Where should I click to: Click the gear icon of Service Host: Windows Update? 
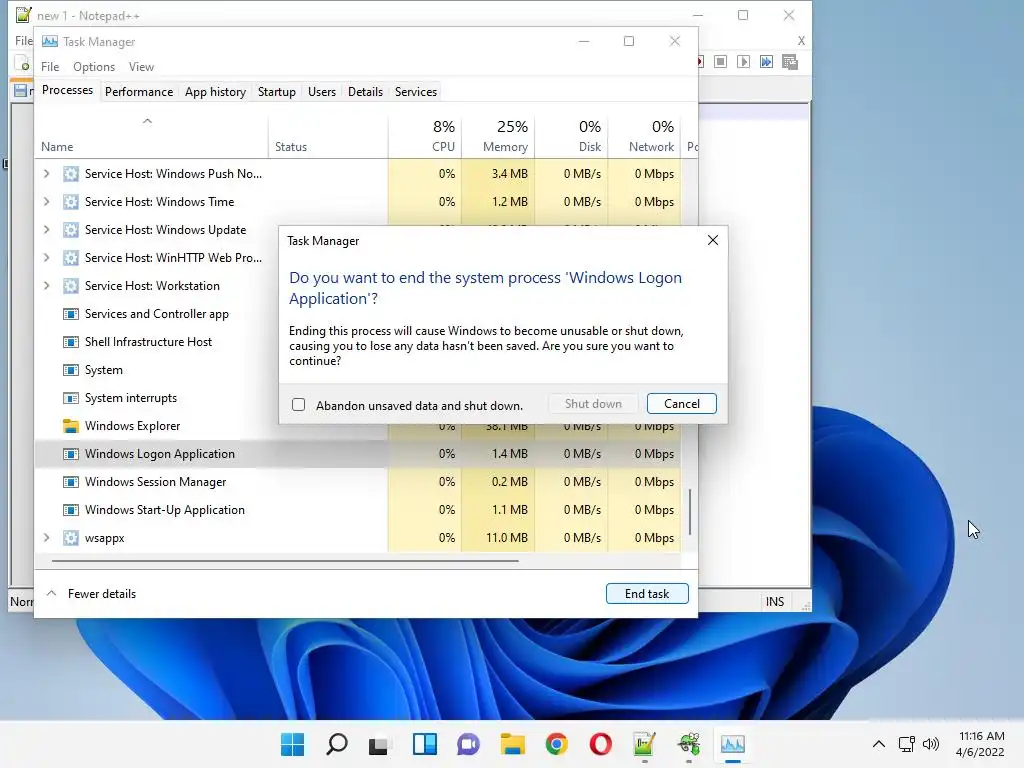[x=71, y=230]
